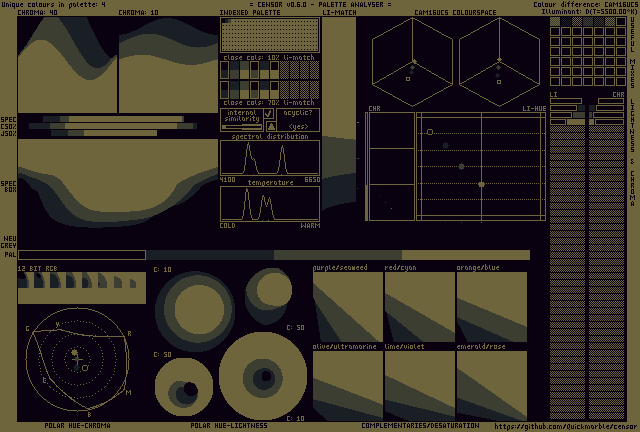Open the red/cyan complementary gradient
Viewport: 640px width, 432px height.
[420, 307]
